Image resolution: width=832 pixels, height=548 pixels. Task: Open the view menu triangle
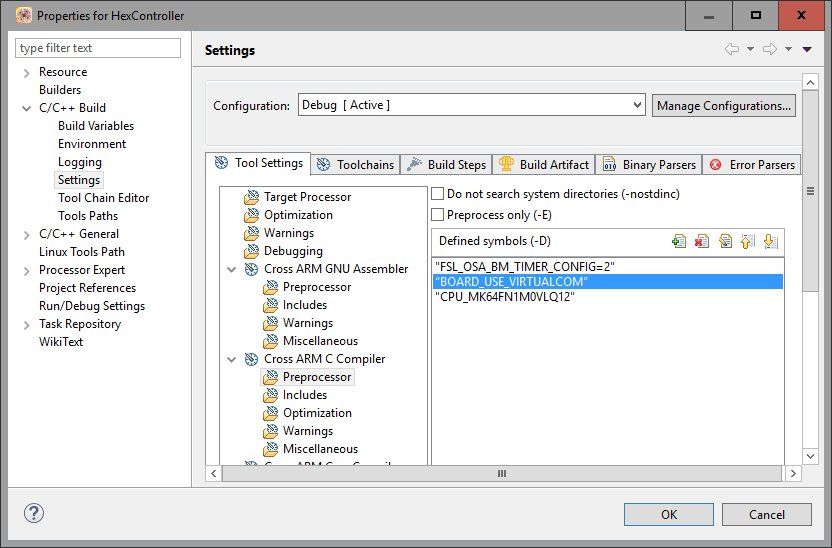807,49
